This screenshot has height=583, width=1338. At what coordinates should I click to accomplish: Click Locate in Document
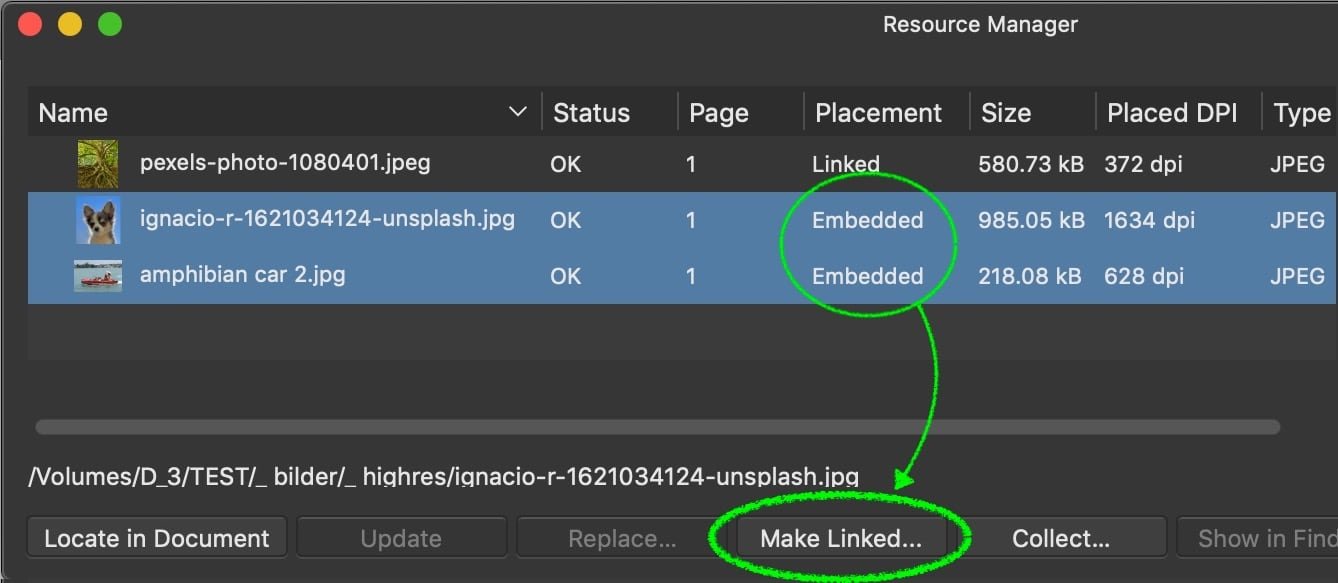tap(156, 537)
